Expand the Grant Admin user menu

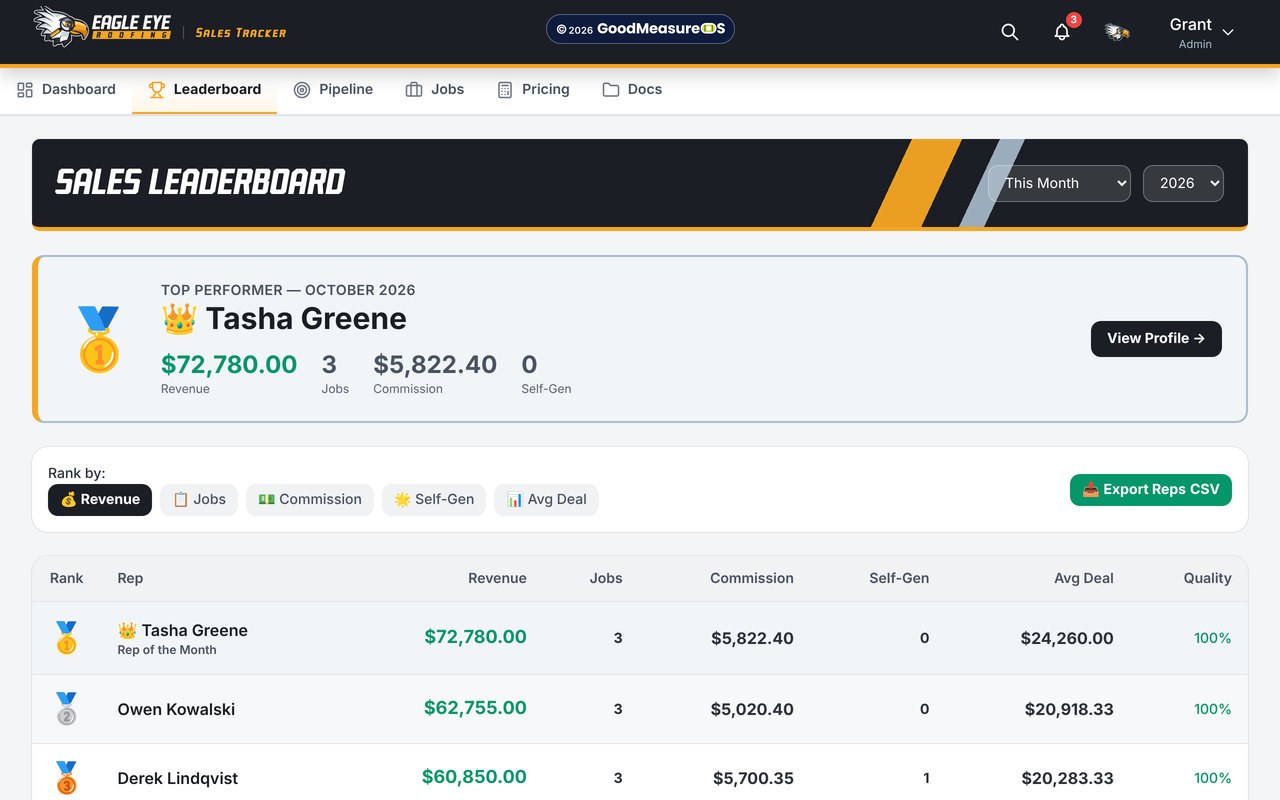point(1202,32)
